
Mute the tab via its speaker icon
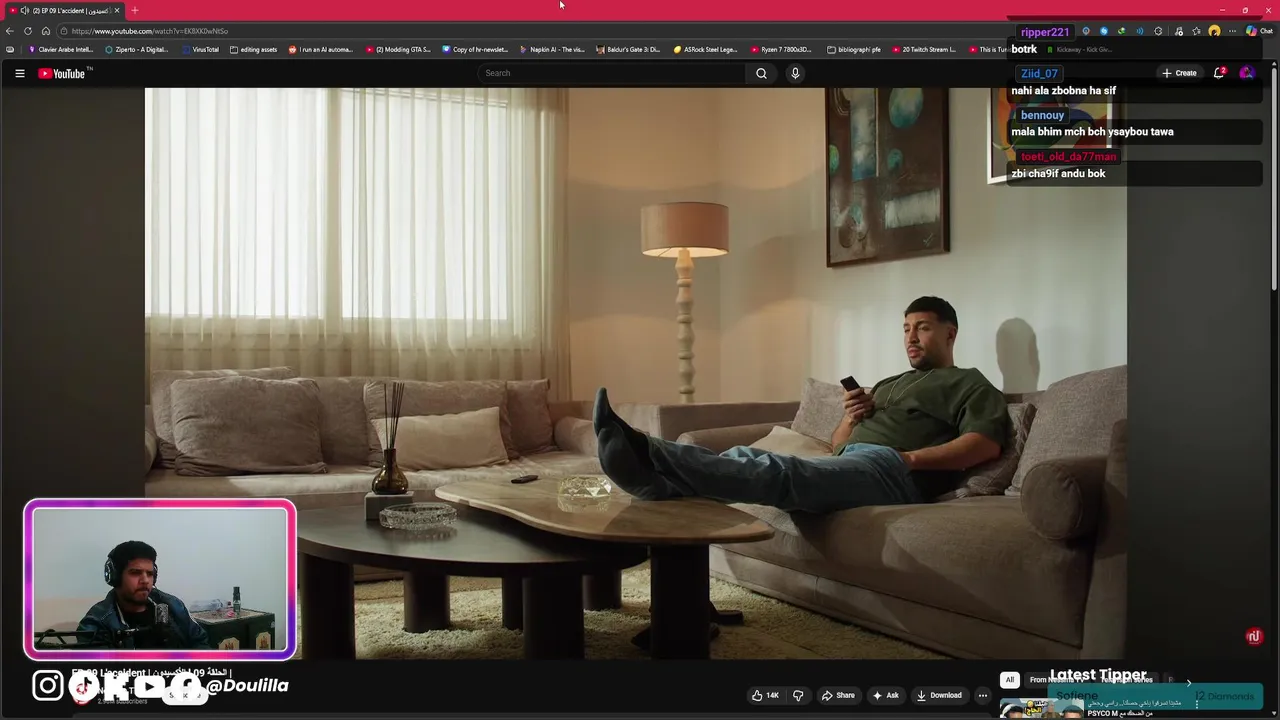tap(24, 10)
